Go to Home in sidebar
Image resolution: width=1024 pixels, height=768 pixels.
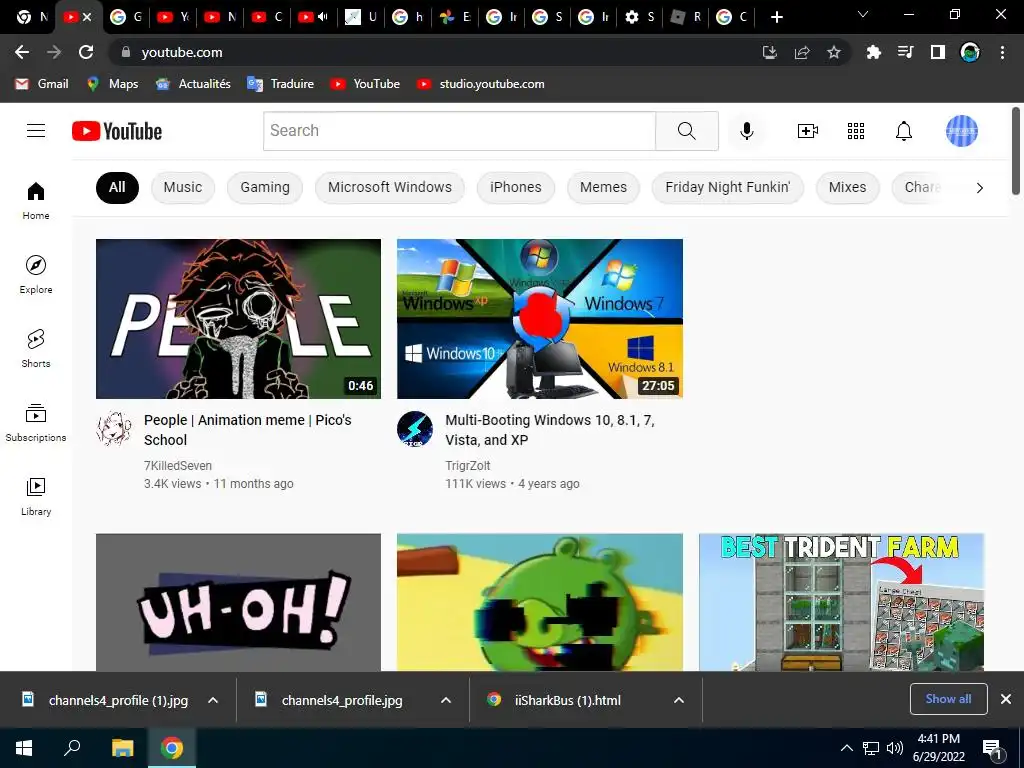[x=36, y=200]
